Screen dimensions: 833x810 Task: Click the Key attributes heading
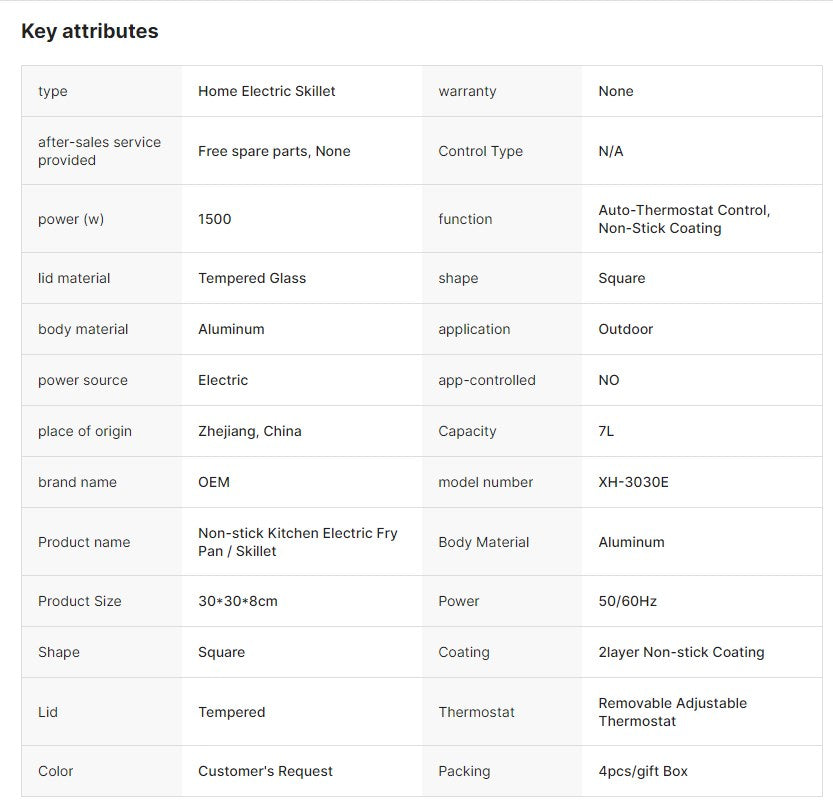(x=90, y=31)
